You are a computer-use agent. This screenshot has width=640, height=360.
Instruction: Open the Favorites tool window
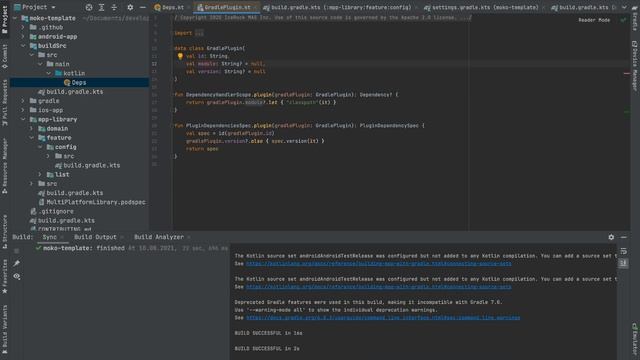[4, 276]
